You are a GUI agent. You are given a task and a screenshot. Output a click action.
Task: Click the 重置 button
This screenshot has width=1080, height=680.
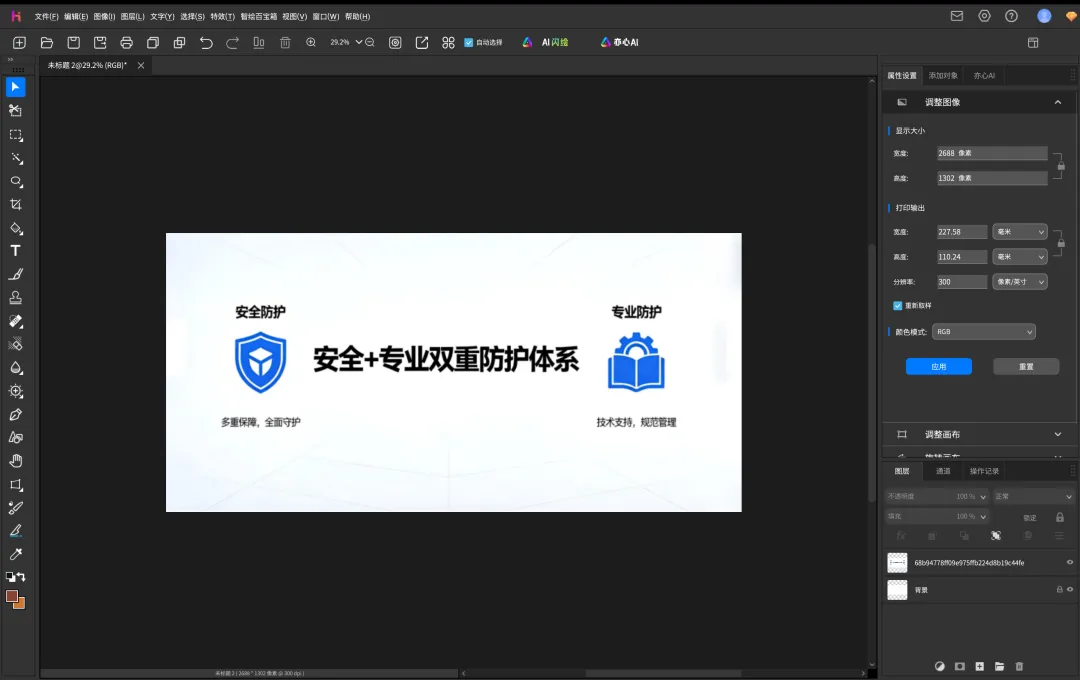1026,367
